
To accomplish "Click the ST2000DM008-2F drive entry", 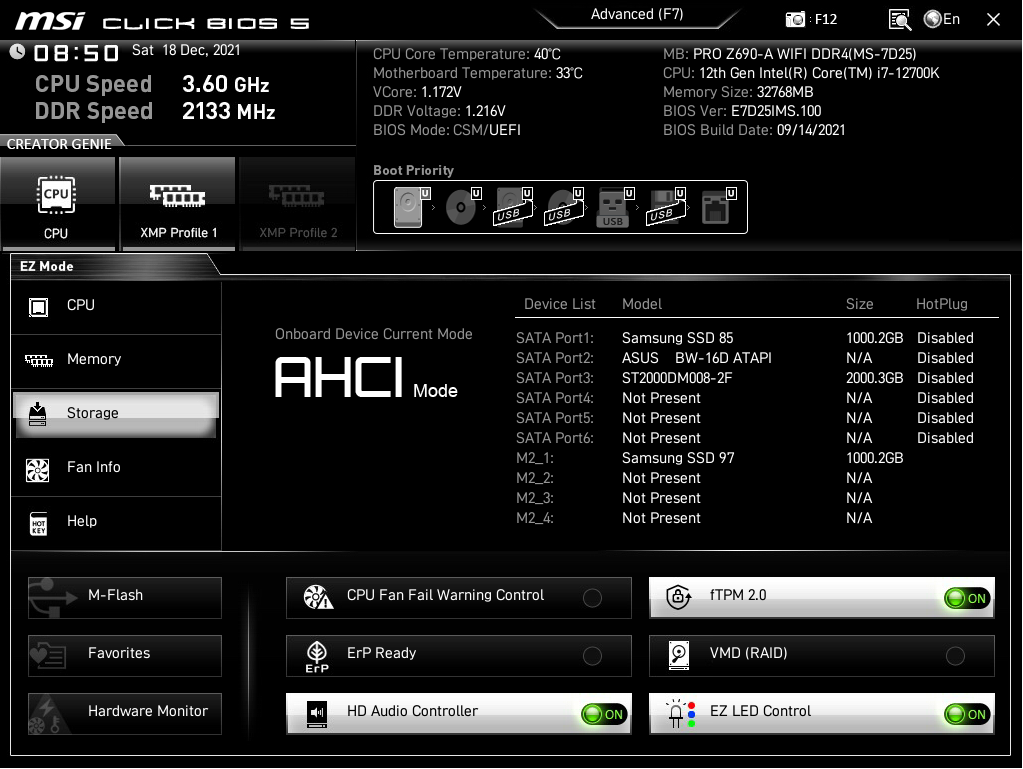I will coord(677,378).
